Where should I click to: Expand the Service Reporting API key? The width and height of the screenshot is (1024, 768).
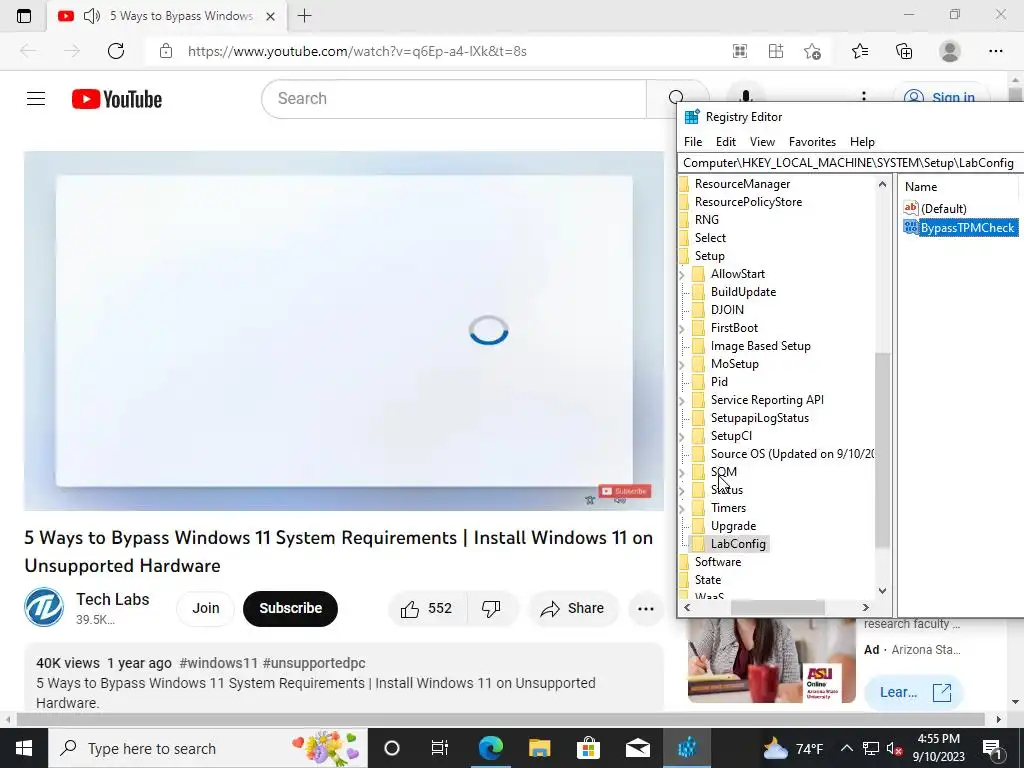(682, 400)
